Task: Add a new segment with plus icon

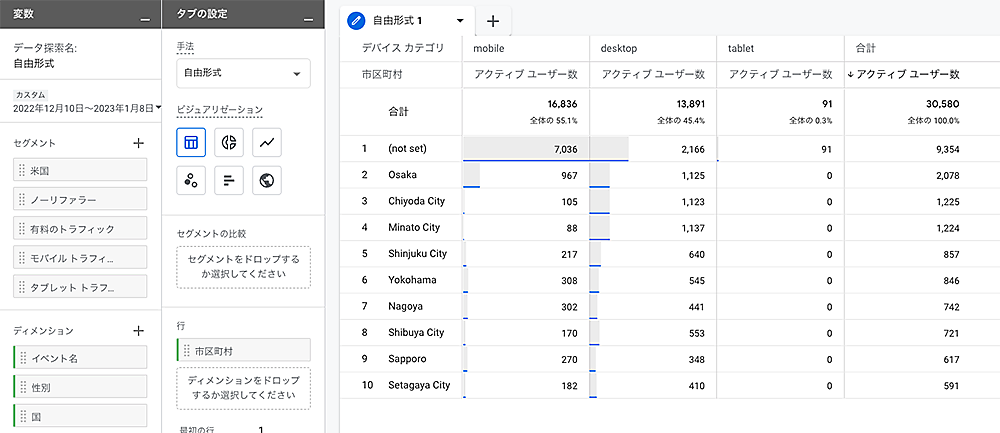Action: pyautogui.click(x=139, y=143)
